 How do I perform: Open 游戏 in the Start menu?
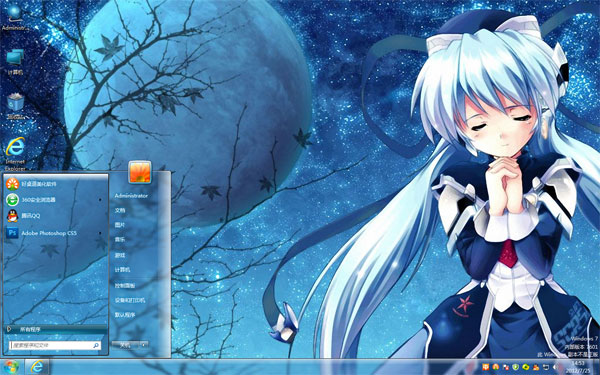(x=120, y=255)
